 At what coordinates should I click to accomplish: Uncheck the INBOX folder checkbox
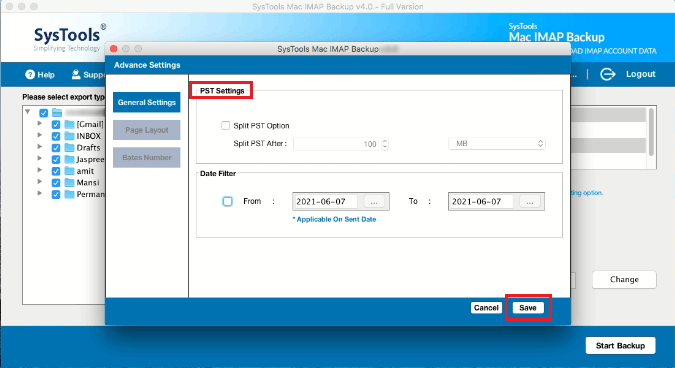pyautogui.click(x=56, y=136)
